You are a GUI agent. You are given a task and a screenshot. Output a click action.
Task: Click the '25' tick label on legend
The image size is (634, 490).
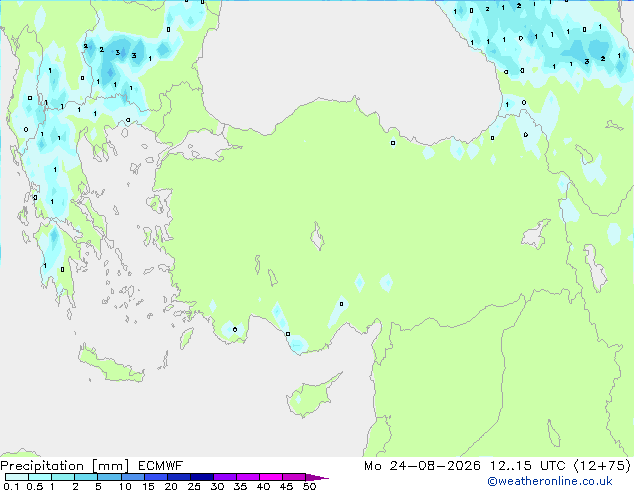194,486
